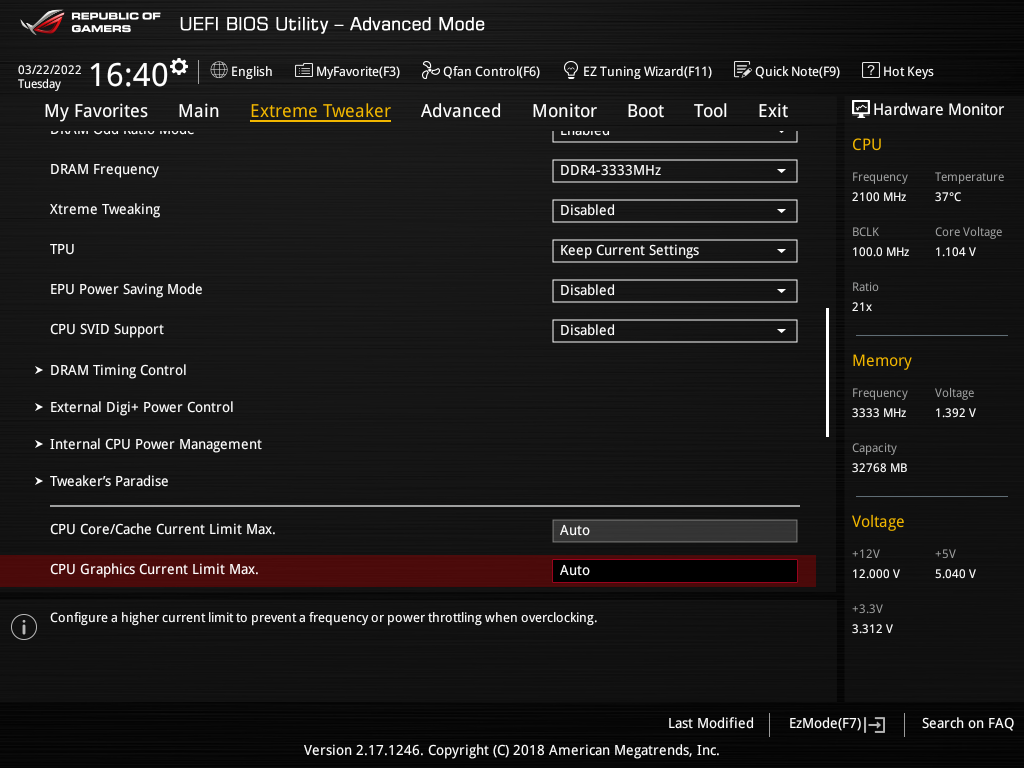The width and height of the screenshot is (1024, 768).
Task: Click Last Modified button
Action: [711, 724]
